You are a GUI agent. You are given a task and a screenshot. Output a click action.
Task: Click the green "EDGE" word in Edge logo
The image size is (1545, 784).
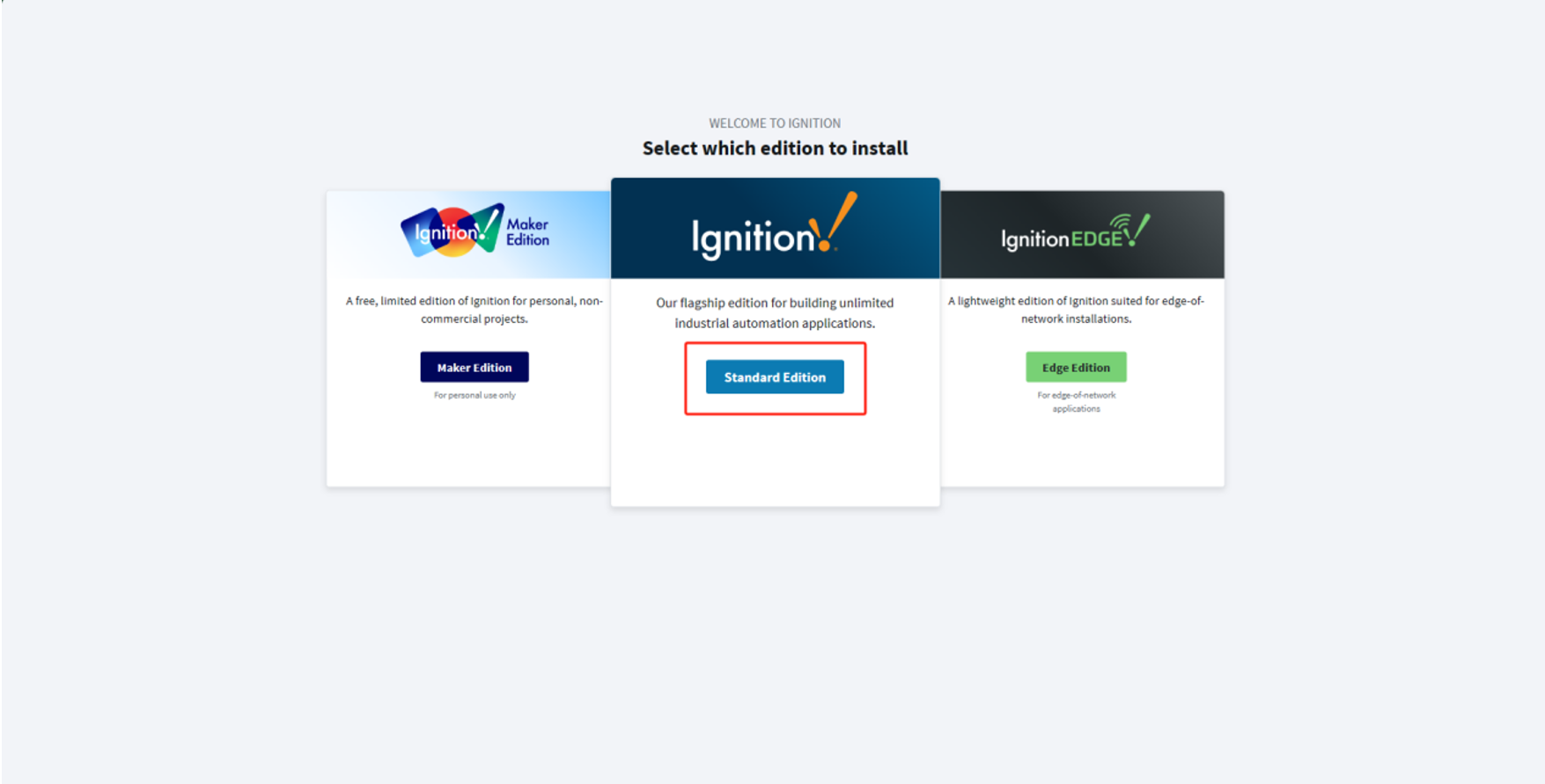coord(1097,238)
